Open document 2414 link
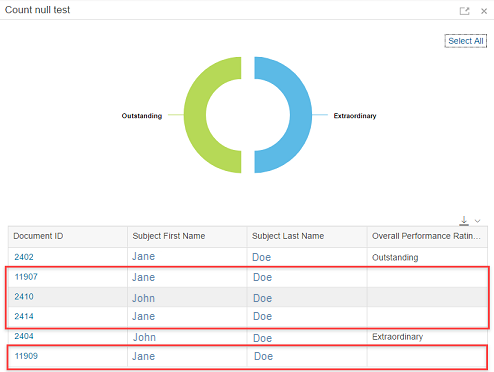The width and height of the screenshot is (494, 372). pos(24,316)
